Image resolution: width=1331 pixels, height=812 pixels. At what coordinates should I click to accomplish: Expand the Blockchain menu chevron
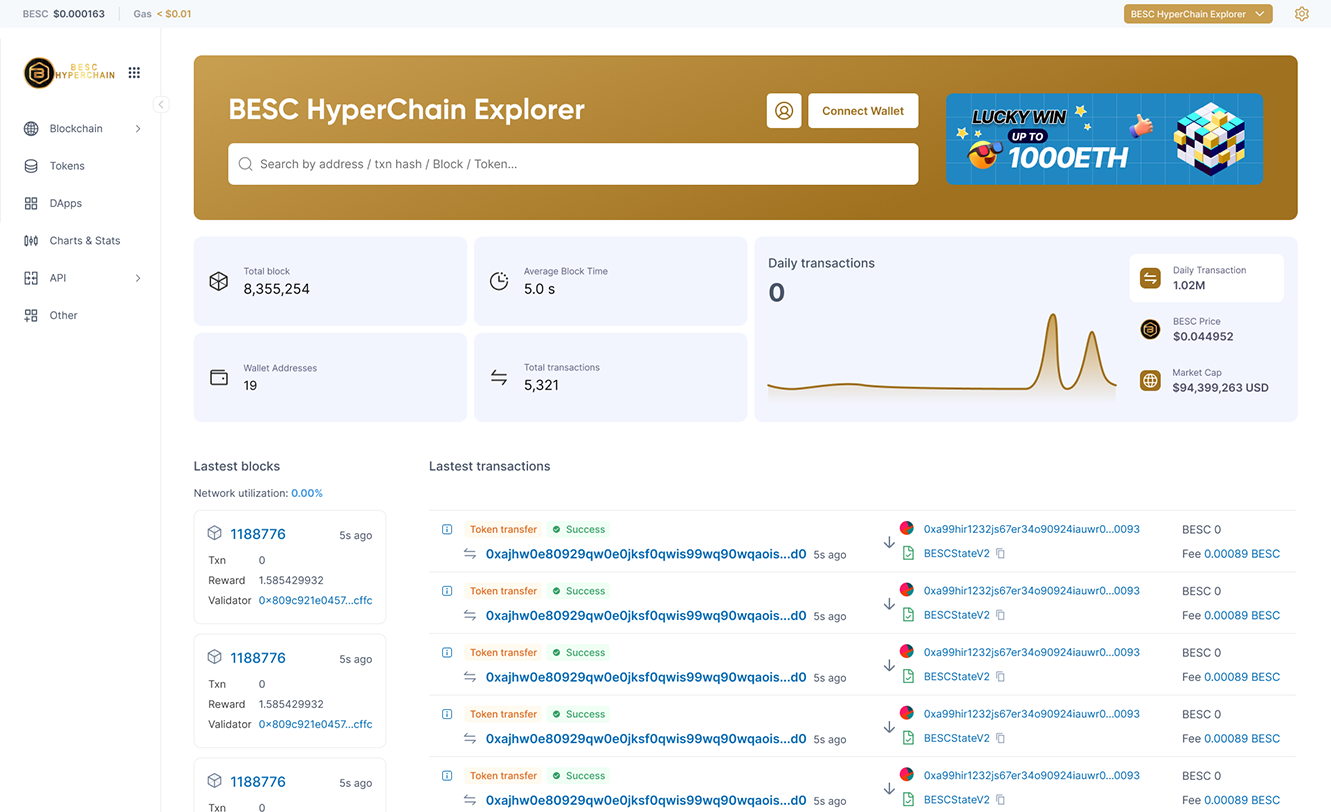(x=138, y=129)
